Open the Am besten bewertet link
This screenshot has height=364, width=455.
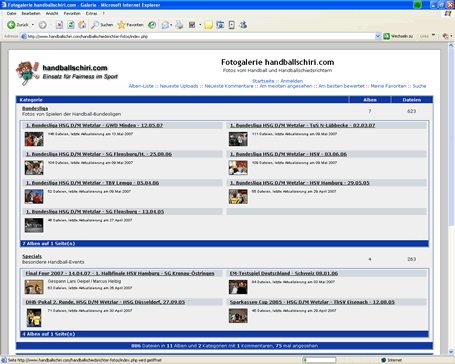coord(341,86)
